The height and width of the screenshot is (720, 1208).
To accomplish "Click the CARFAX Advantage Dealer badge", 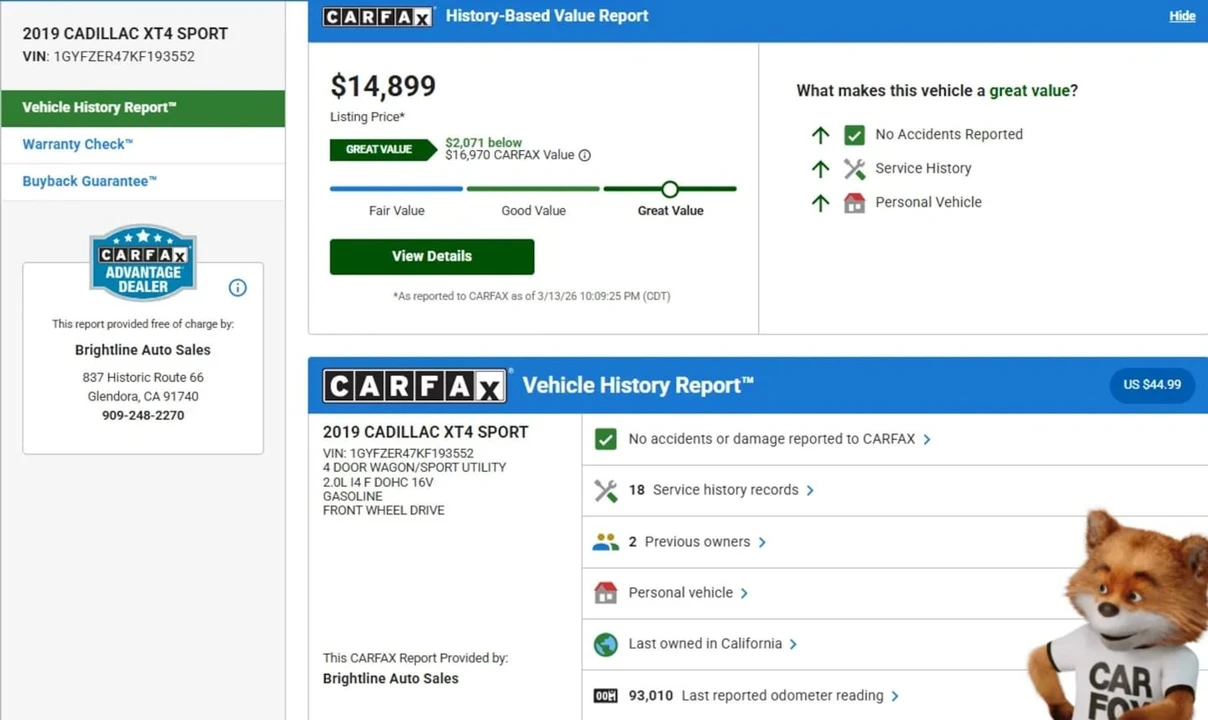I will pyautogui.click(x=142, y=262).
